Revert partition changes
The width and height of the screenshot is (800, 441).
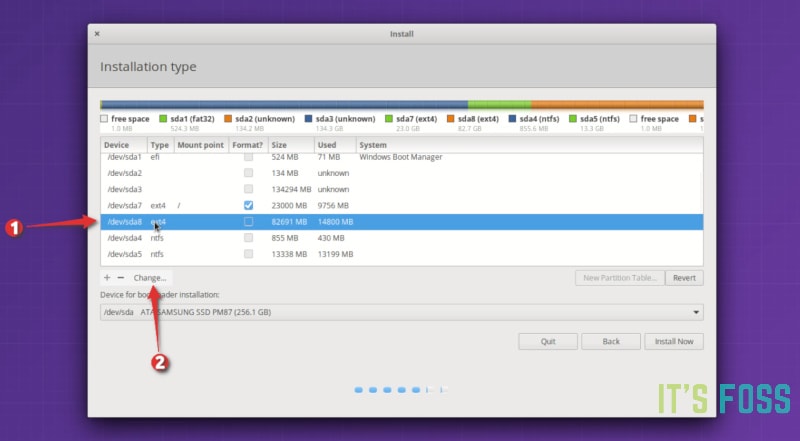[685, 278]
